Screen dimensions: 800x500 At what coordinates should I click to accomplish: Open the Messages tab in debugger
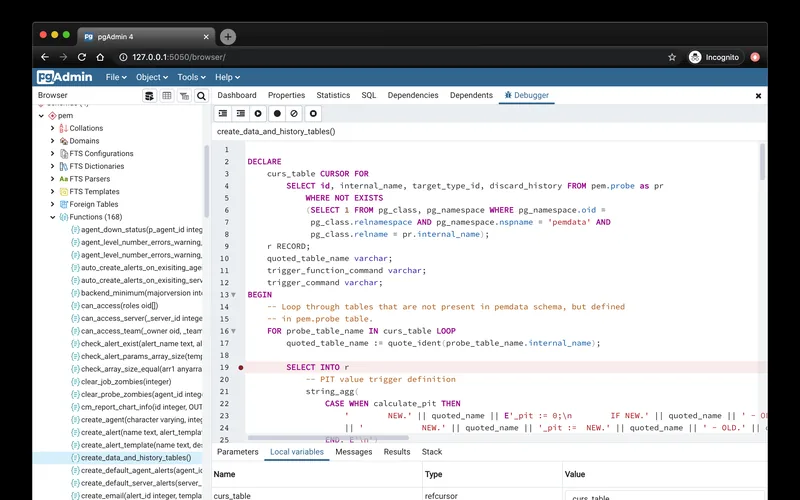coord(354,452)
